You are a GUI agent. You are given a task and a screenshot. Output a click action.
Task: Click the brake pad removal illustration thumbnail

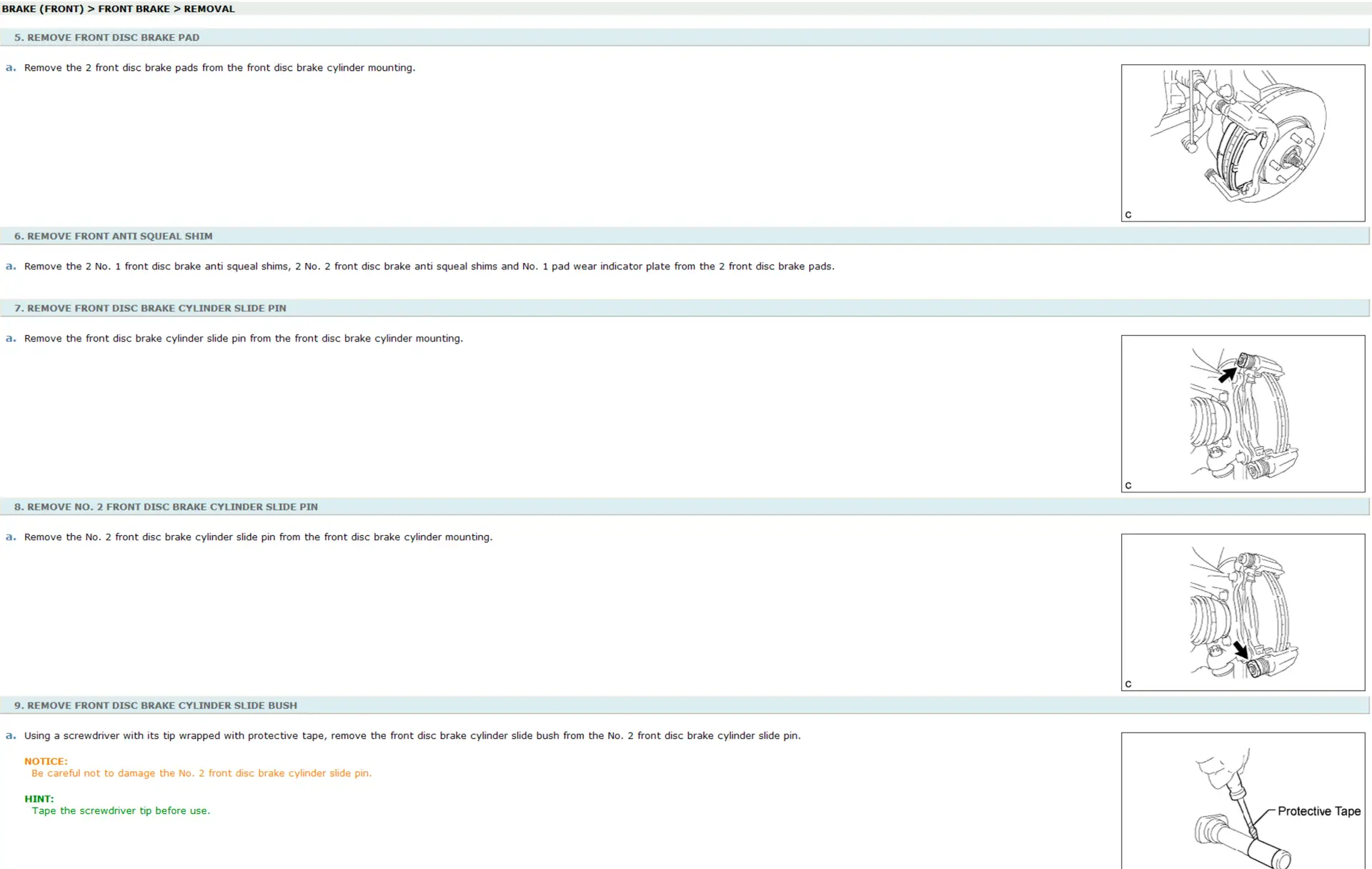pos(1242,143)
